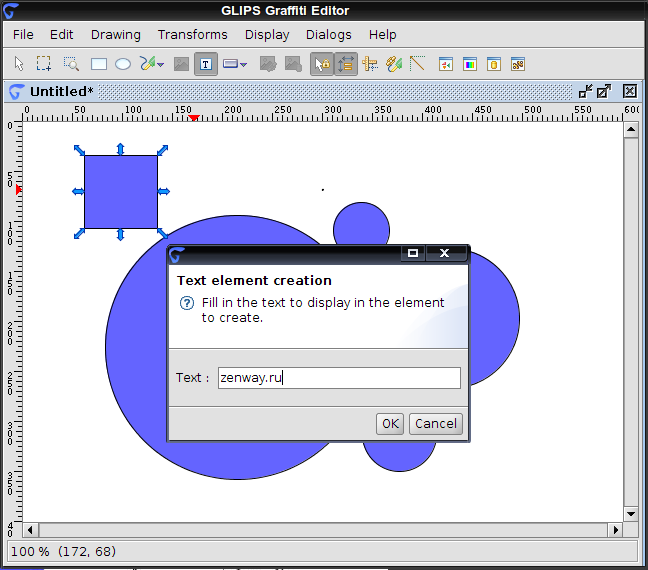Maximize the Untitled document frame
648x570 pixels.
click(x=604, y=91)
